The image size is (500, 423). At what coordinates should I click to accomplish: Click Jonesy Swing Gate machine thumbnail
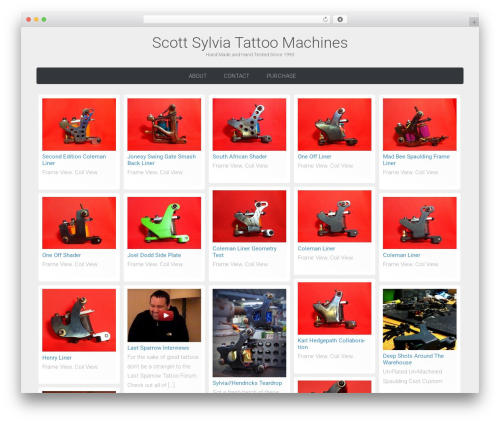pos(164,124)
